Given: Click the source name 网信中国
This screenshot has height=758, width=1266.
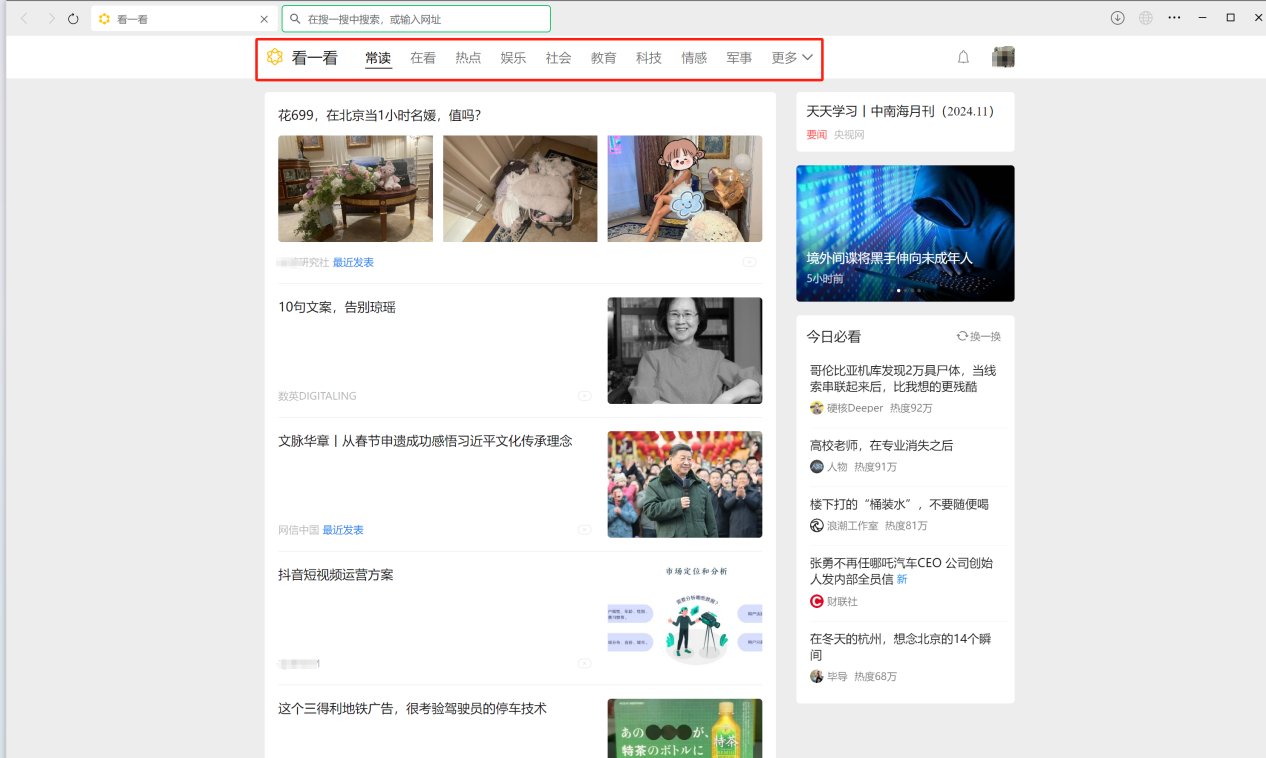Looking at the screenshot, I should pos(298,530).
